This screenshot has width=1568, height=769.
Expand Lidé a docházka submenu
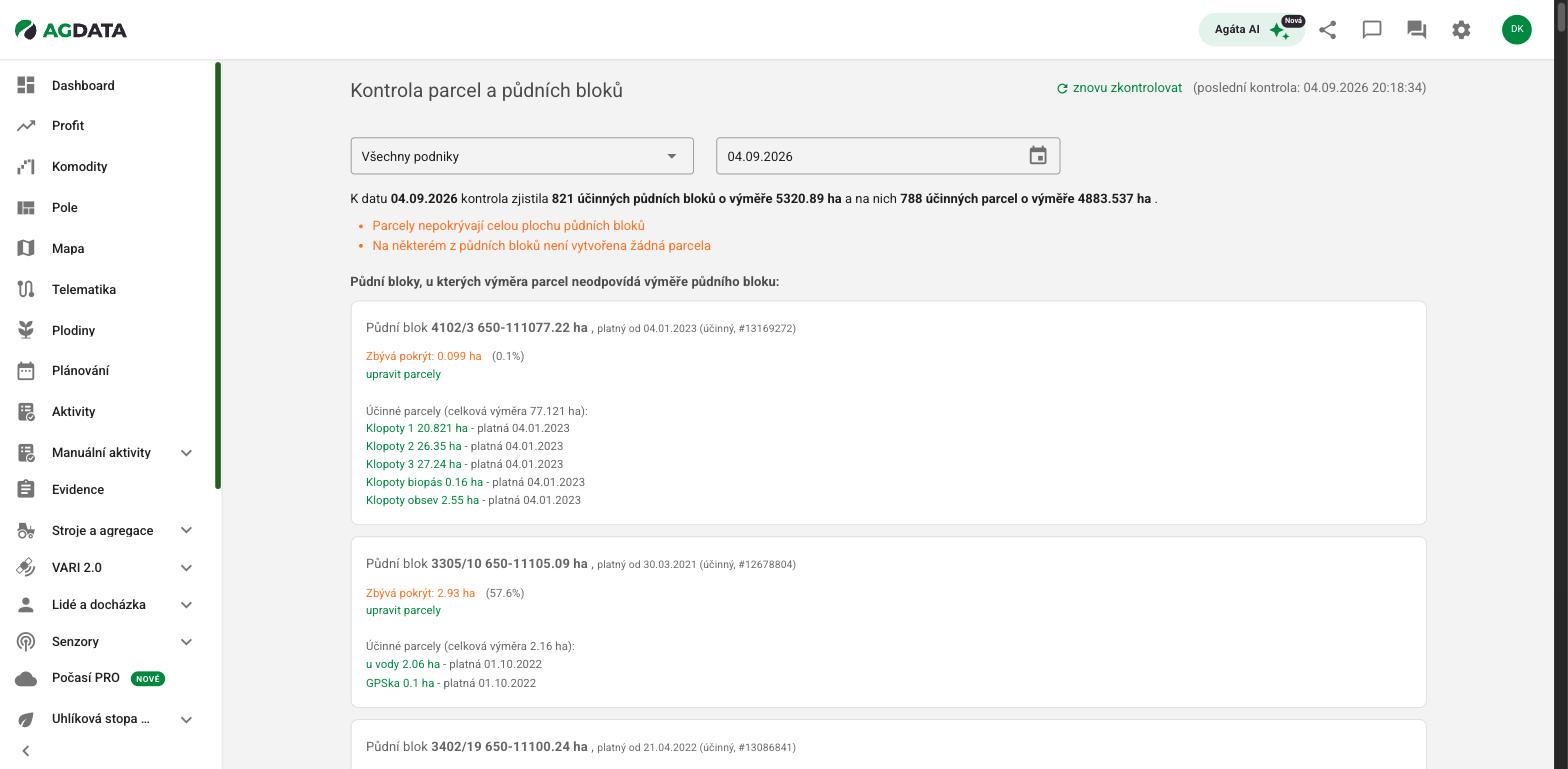click(186, 605)
